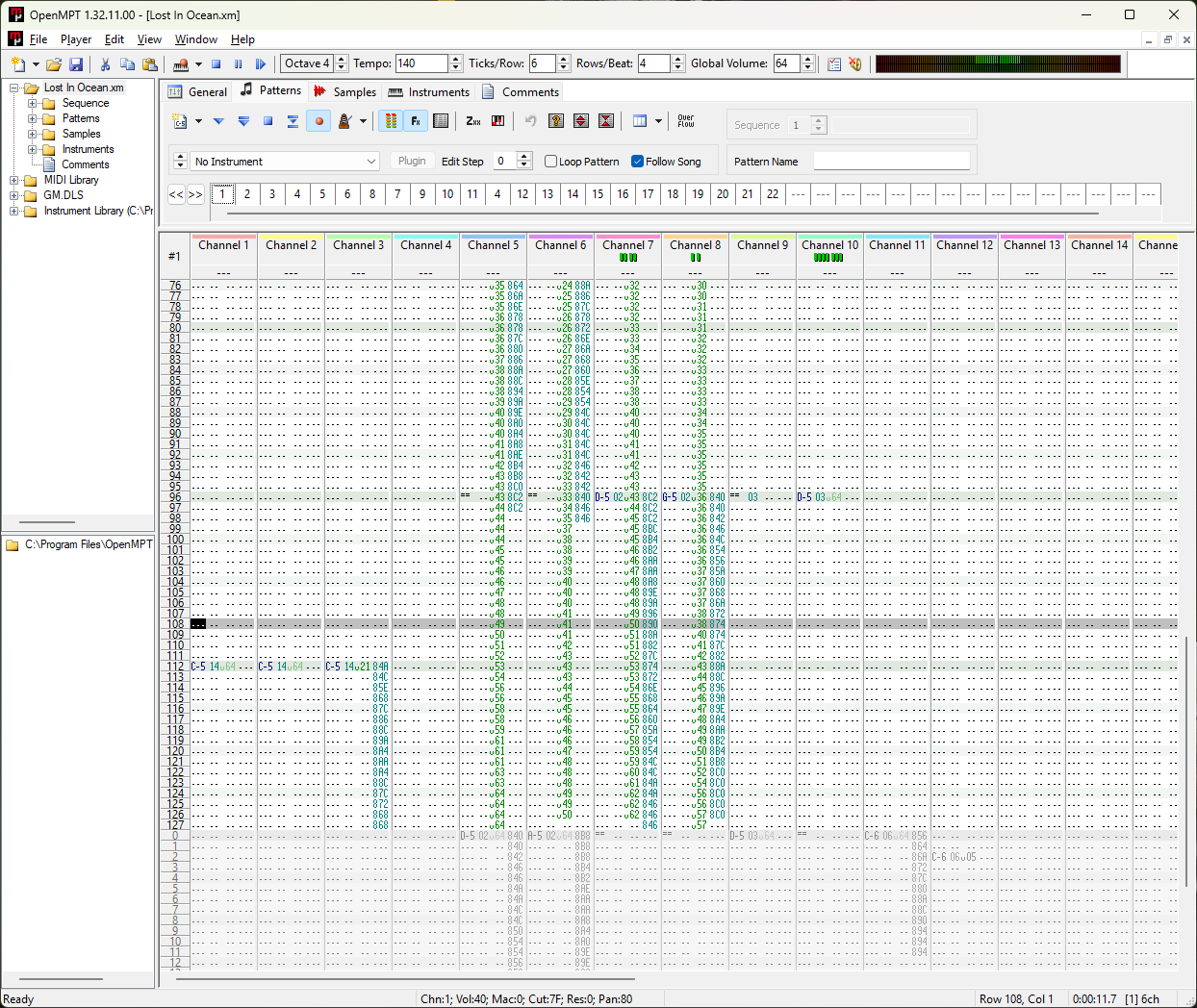
Task: Open the pattern detail level dropdown arrow
Action: point(658,121)
